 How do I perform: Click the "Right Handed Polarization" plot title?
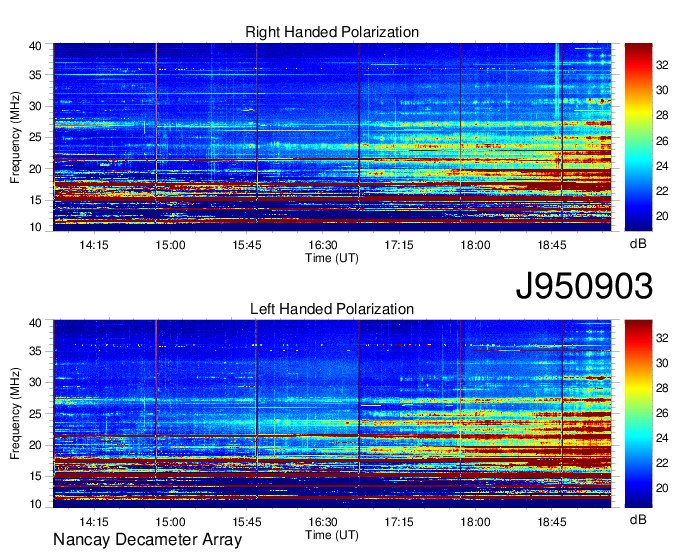(332, 32)
